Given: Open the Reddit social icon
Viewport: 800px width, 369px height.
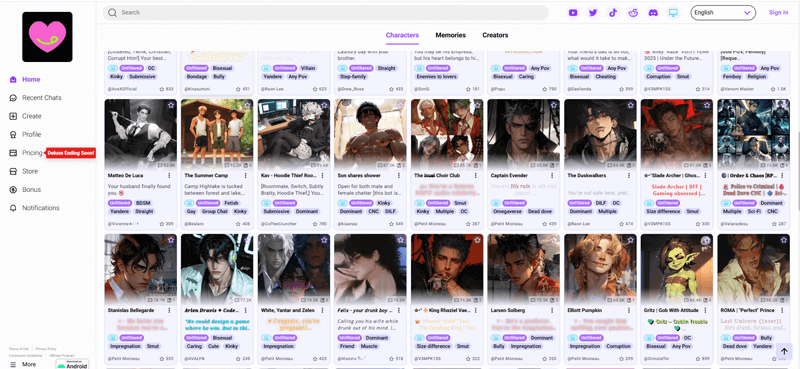Looking at the screenshot, I should (x=633, y=13).
